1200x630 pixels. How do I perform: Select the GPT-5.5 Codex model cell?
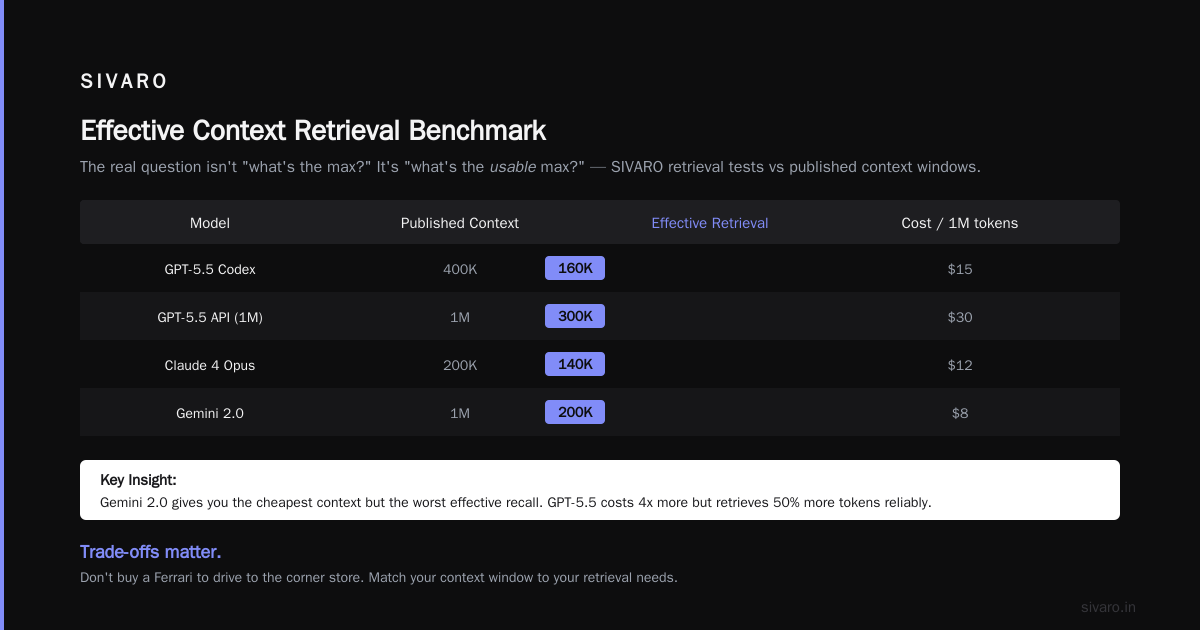tap(210, 269)
